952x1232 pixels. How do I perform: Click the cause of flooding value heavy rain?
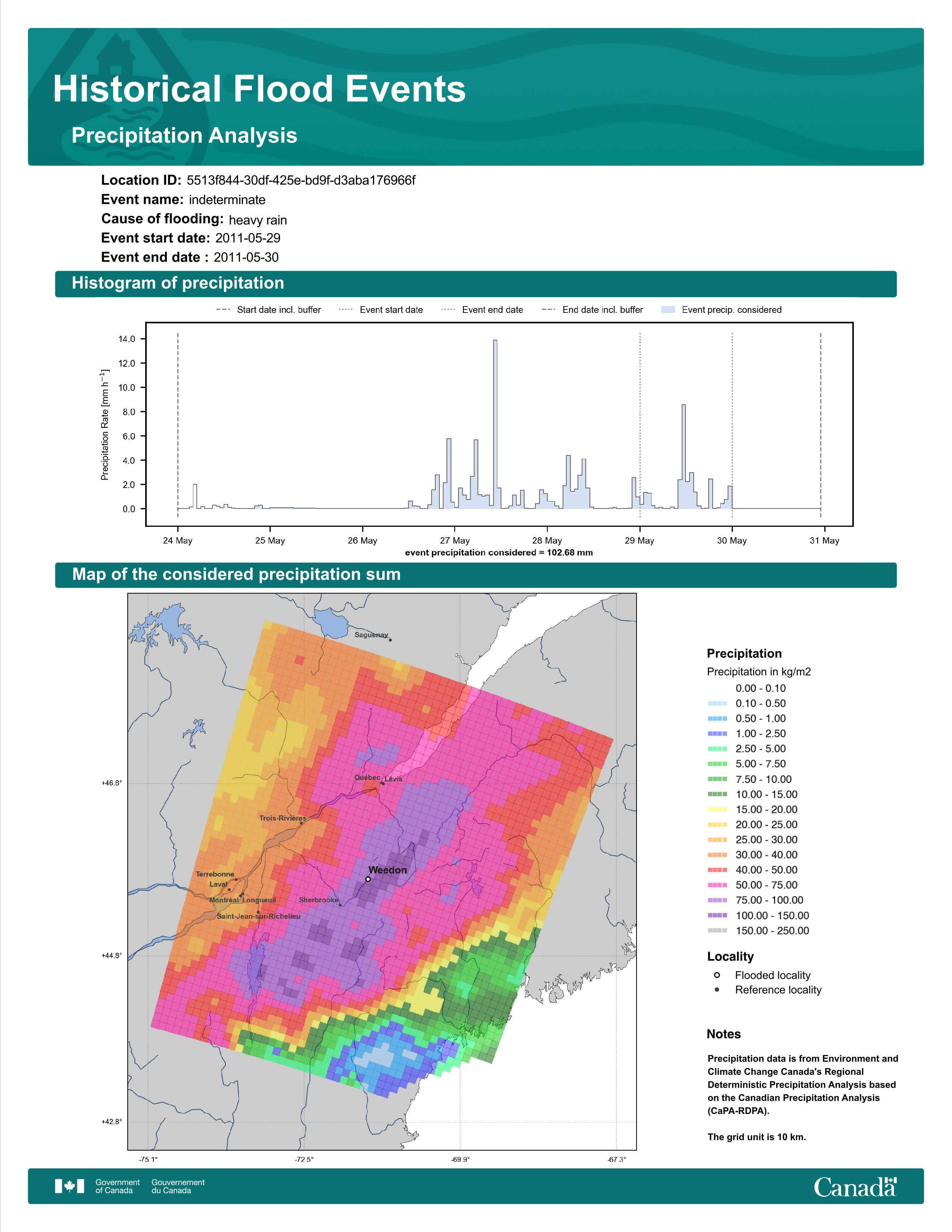click(258, 220)
